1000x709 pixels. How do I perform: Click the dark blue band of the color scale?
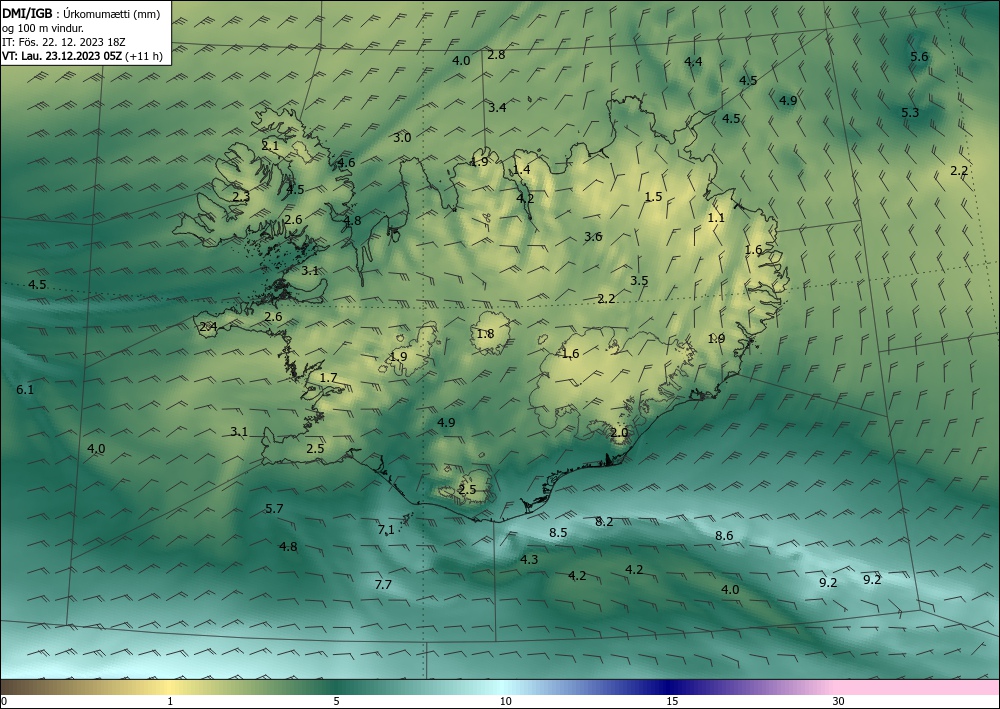click(x=666, y=687)
